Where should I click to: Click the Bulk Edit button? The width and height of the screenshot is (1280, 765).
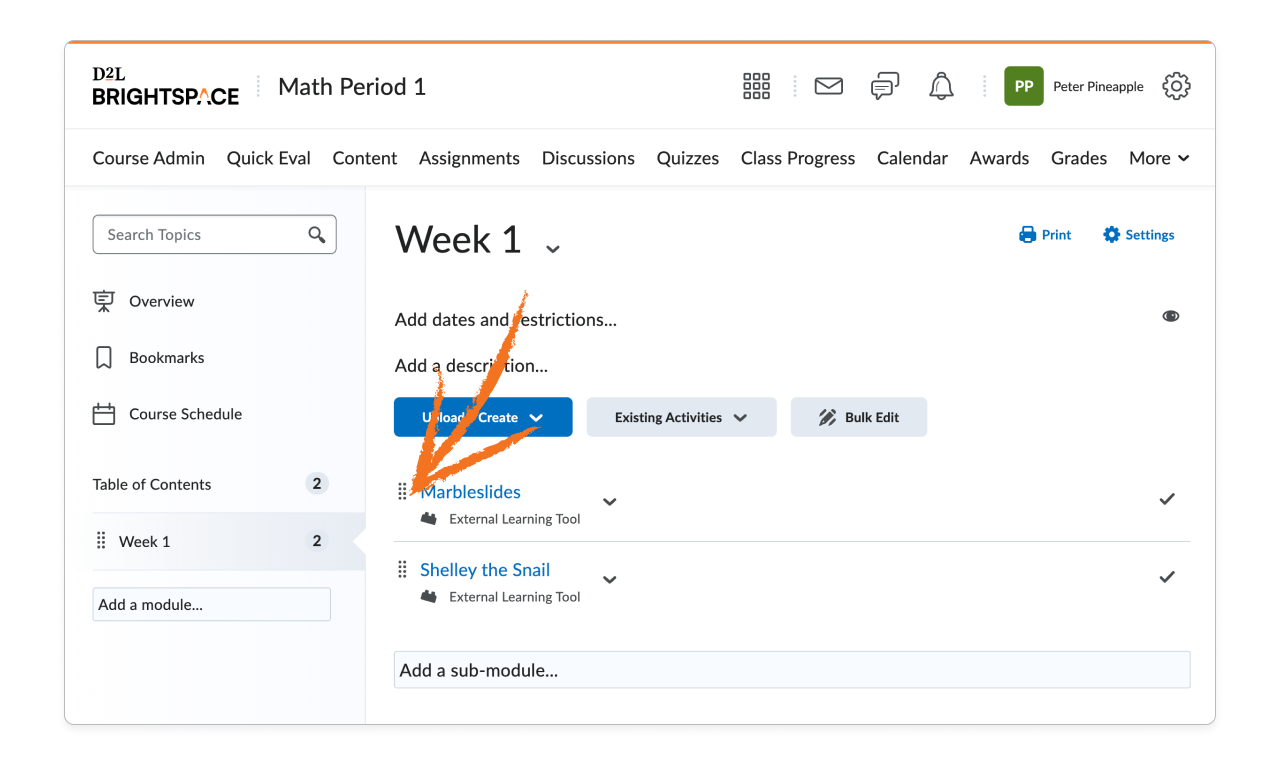tap(858, 416)
